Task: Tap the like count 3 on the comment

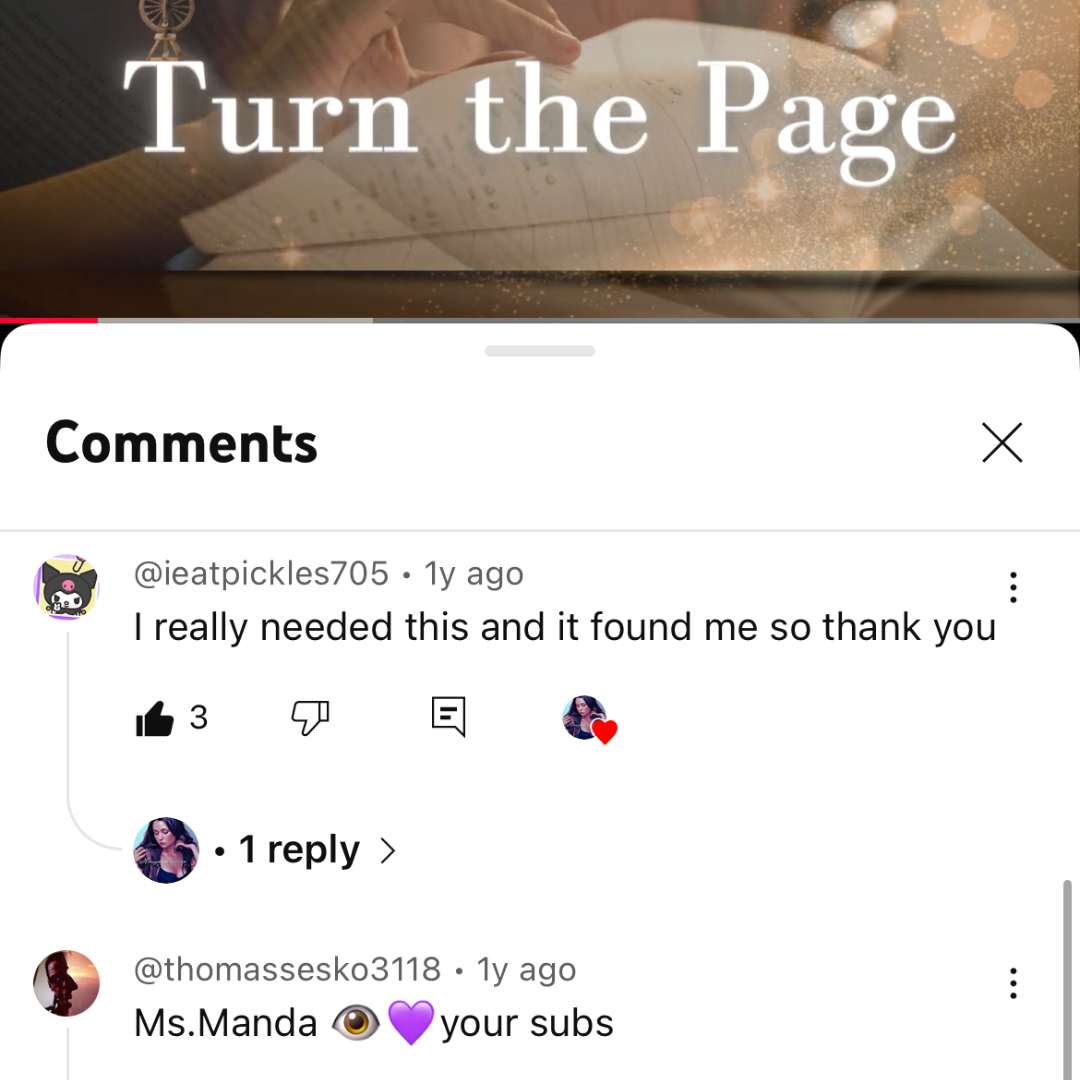Action: point(198,718)
